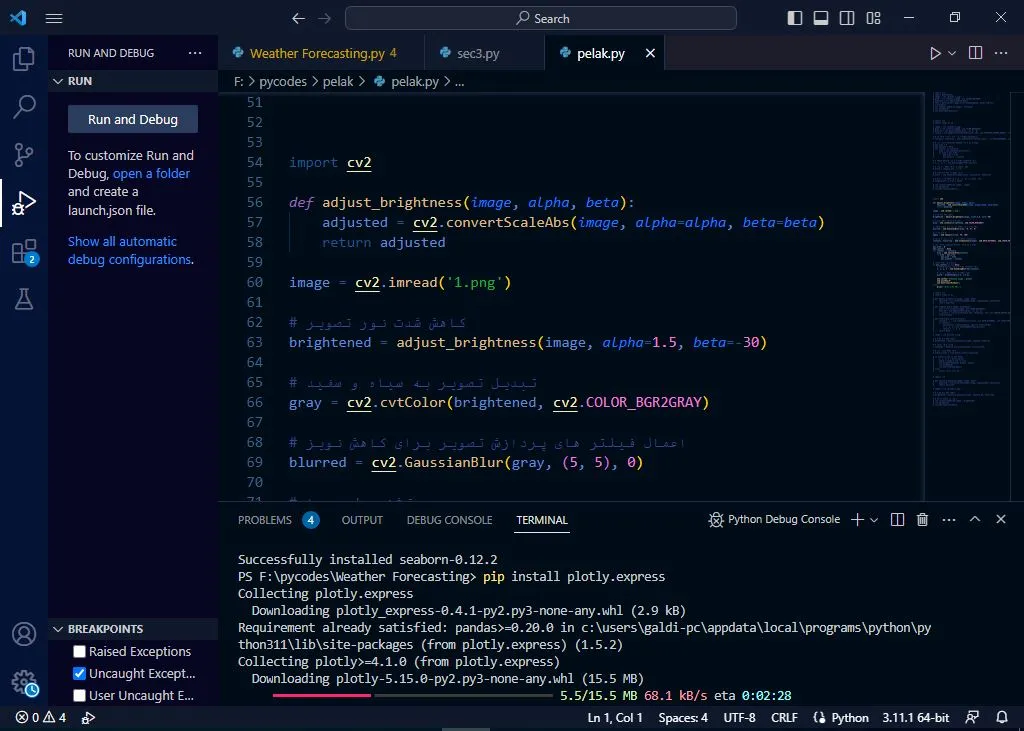The width and height of the screenshot is (1024, 731).
Task: Enable the Raised Exceptions breakpoint checkbox
Action: [x=80, y=652]
